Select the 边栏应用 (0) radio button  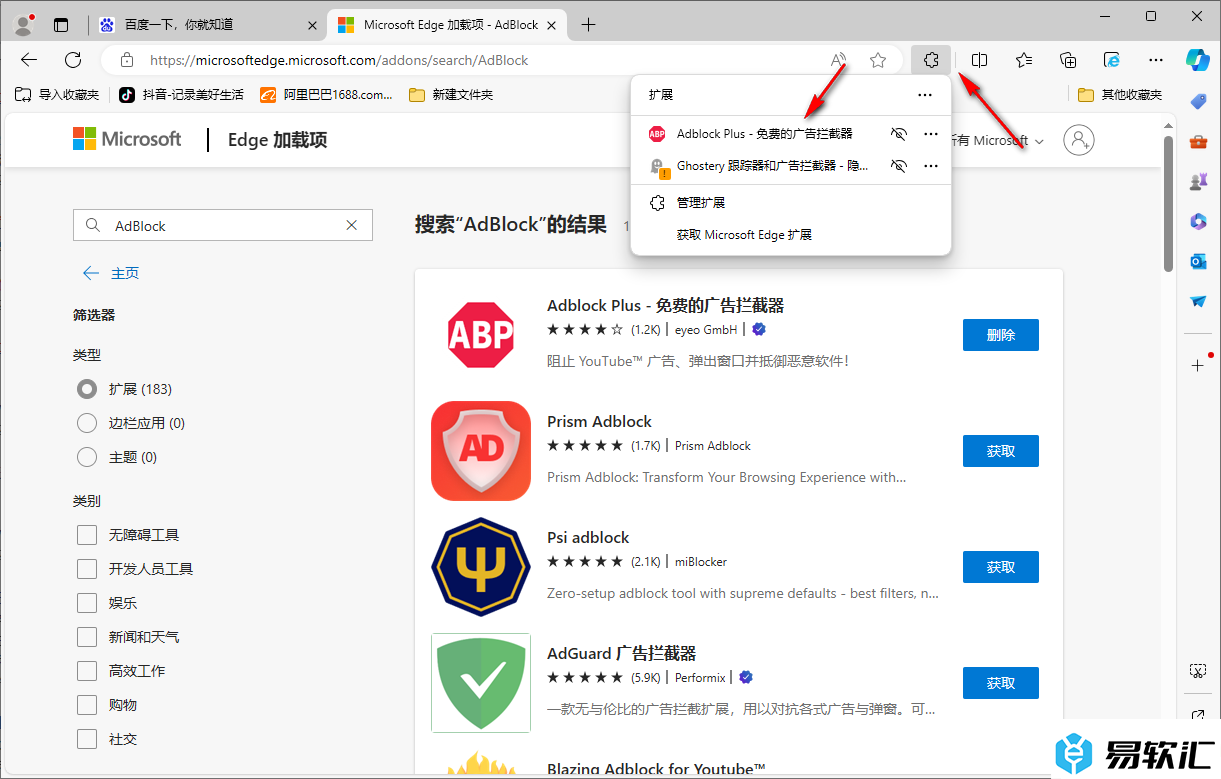point(87,423)
